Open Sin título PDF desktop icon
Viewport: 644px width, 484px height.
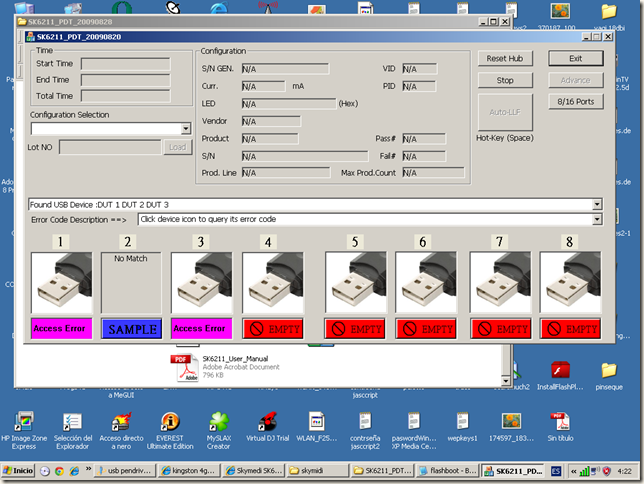click(560, 426)
